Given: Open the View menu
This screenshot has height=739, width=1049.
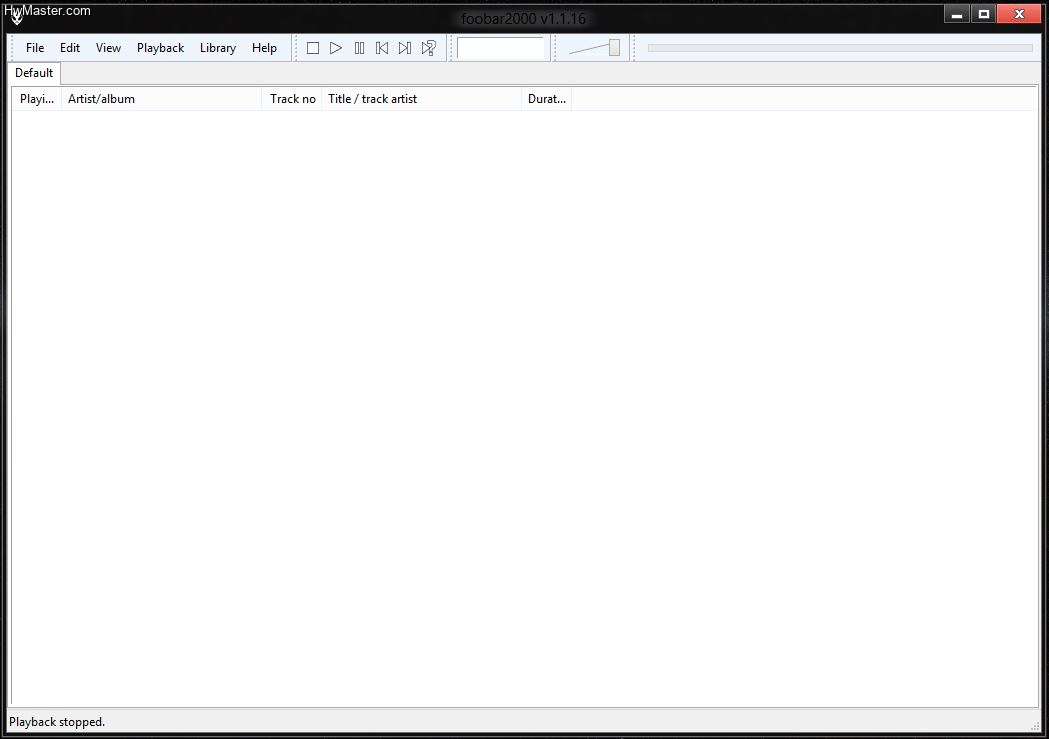Looking at the screenshot, I should point(108,48).
